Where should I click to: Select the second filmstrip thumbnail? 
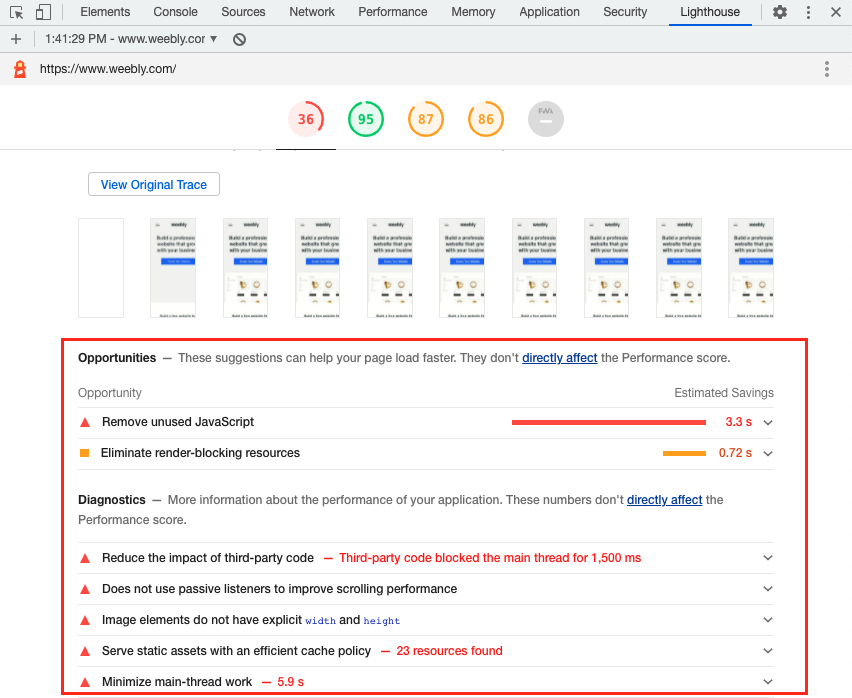(x=173, y=268)
